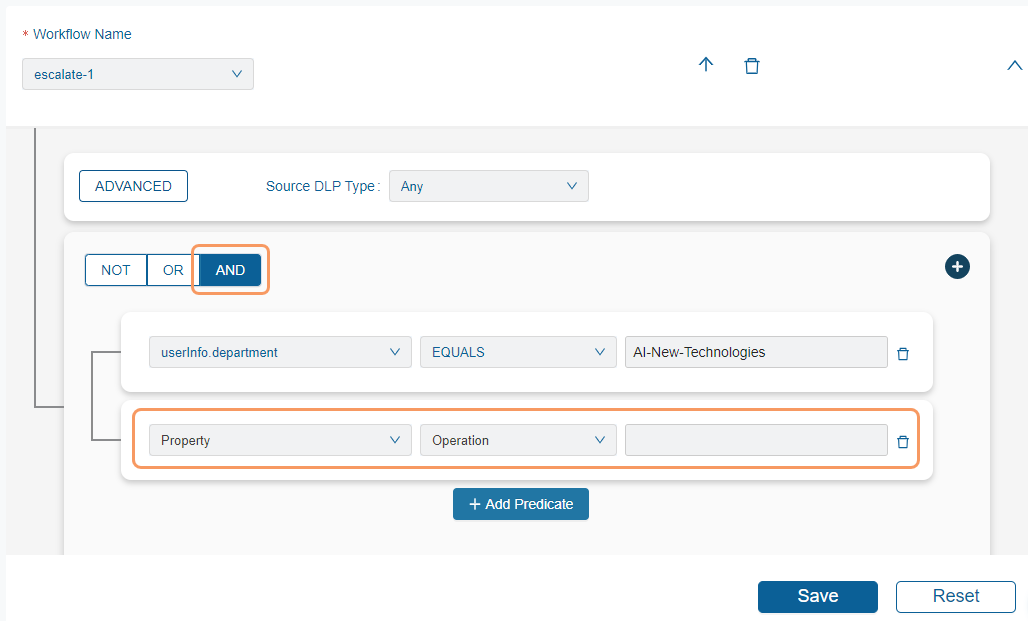Viewport: 1028px width, 621px height.
Task: Open the Operation dropdown in the new predicate row
Action: 517,439
